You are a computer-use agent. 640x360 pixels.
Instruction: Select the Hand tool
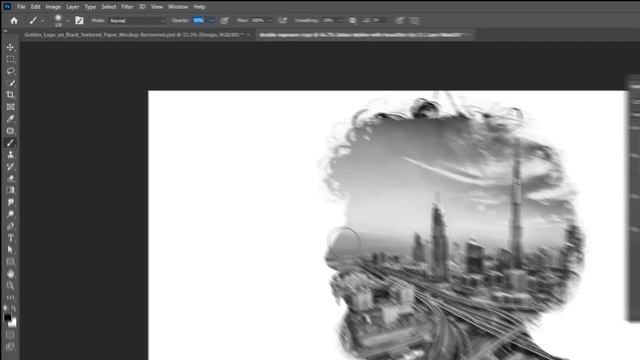coord(11,273)
